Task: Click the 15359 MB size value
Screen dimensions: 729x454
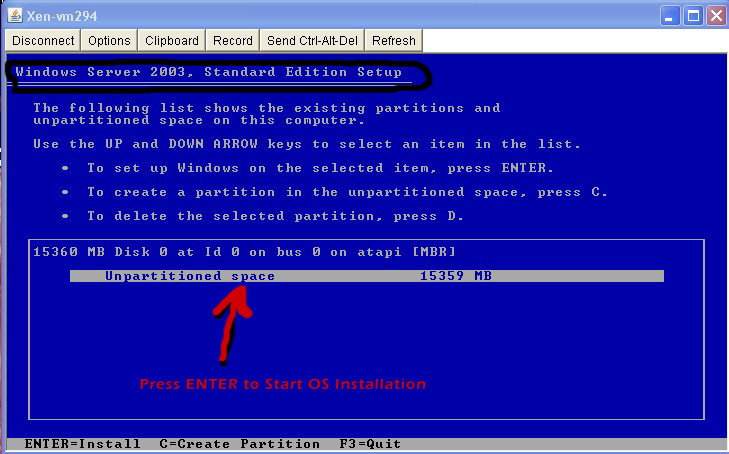Action: [456, 276]
